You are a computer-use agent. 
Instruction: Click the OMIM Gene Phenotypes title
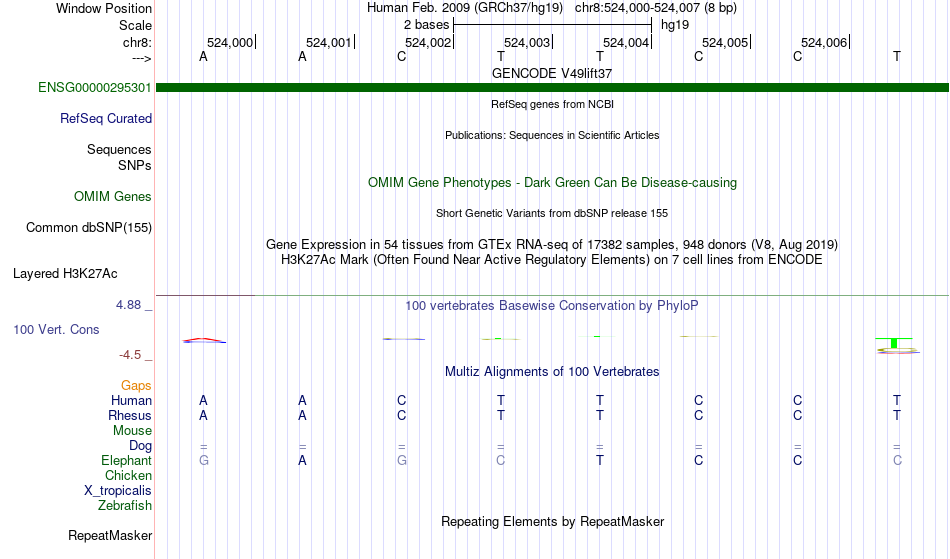click(x=552, y=183)
